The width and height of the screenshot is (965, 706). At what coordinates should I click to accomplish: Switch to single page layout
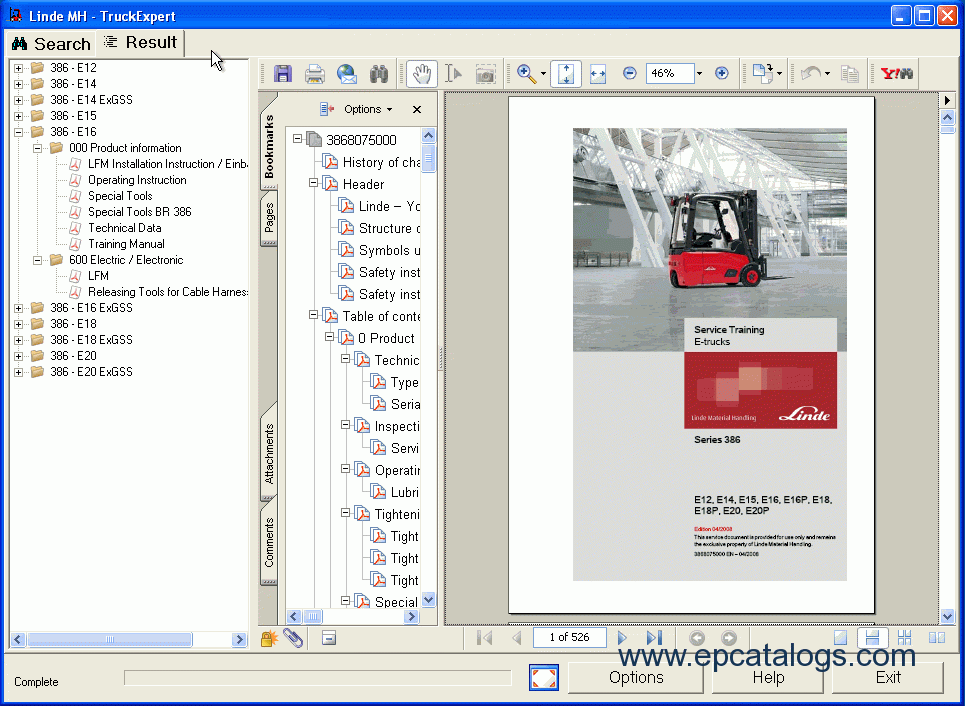(840, 638)
